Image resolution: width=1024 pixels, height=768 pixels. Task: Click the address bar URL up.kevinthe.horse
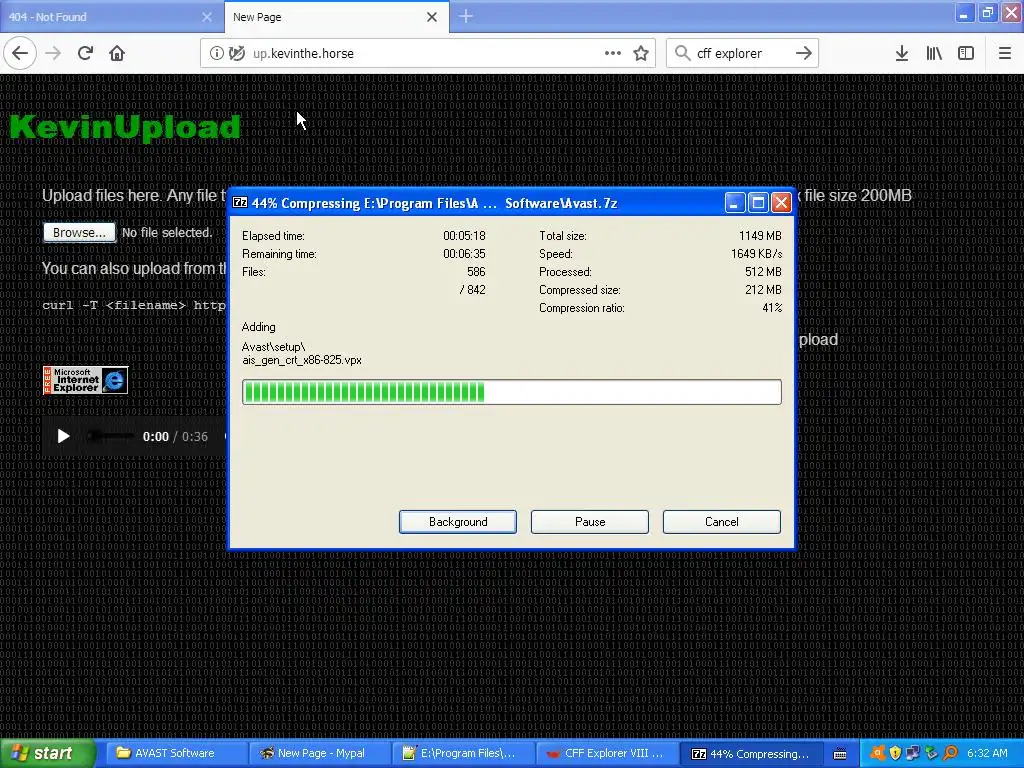pos(303,54)
